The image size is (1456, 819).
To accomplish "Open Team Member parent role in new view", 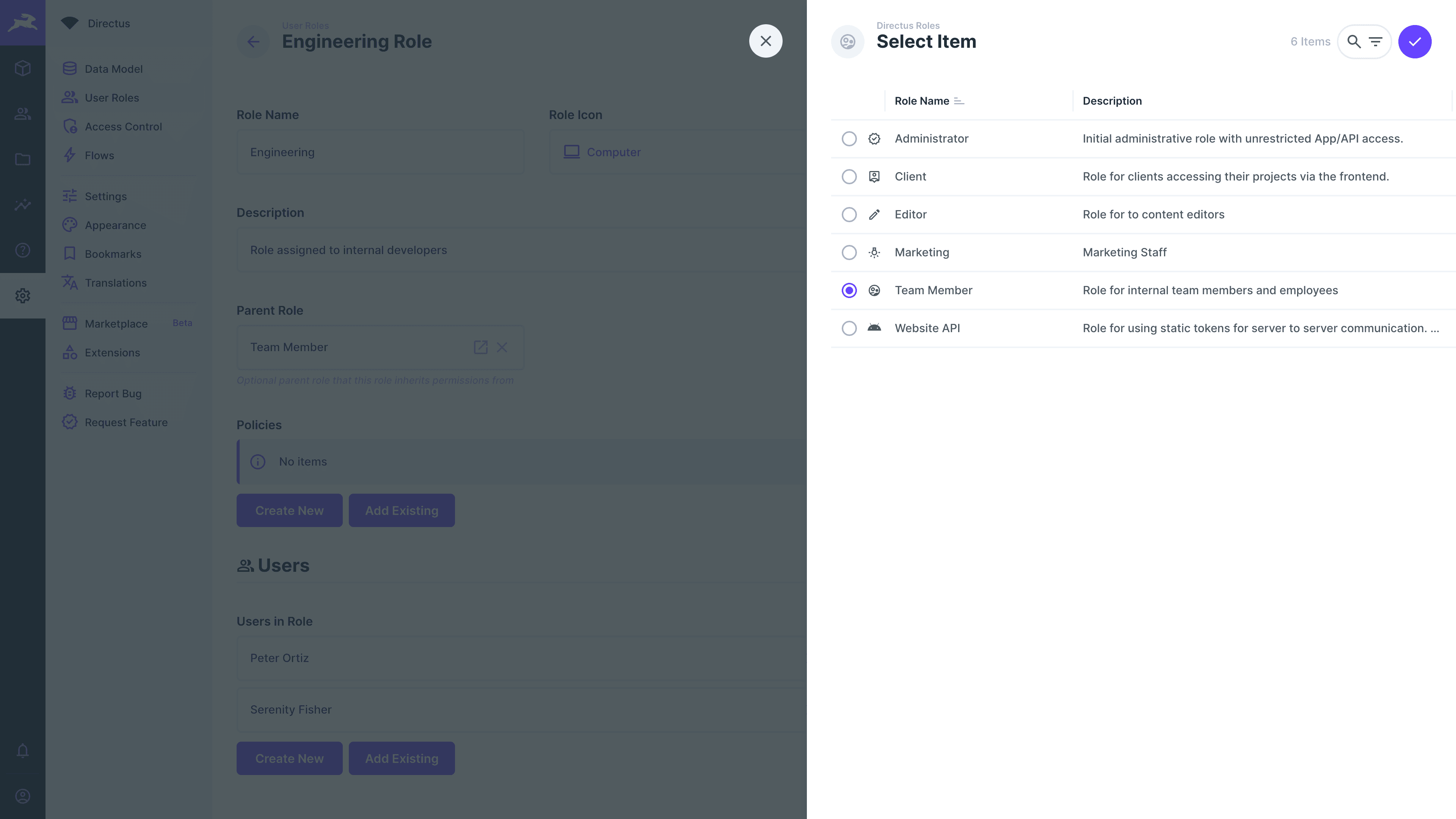I will click(x=480, y=347).
